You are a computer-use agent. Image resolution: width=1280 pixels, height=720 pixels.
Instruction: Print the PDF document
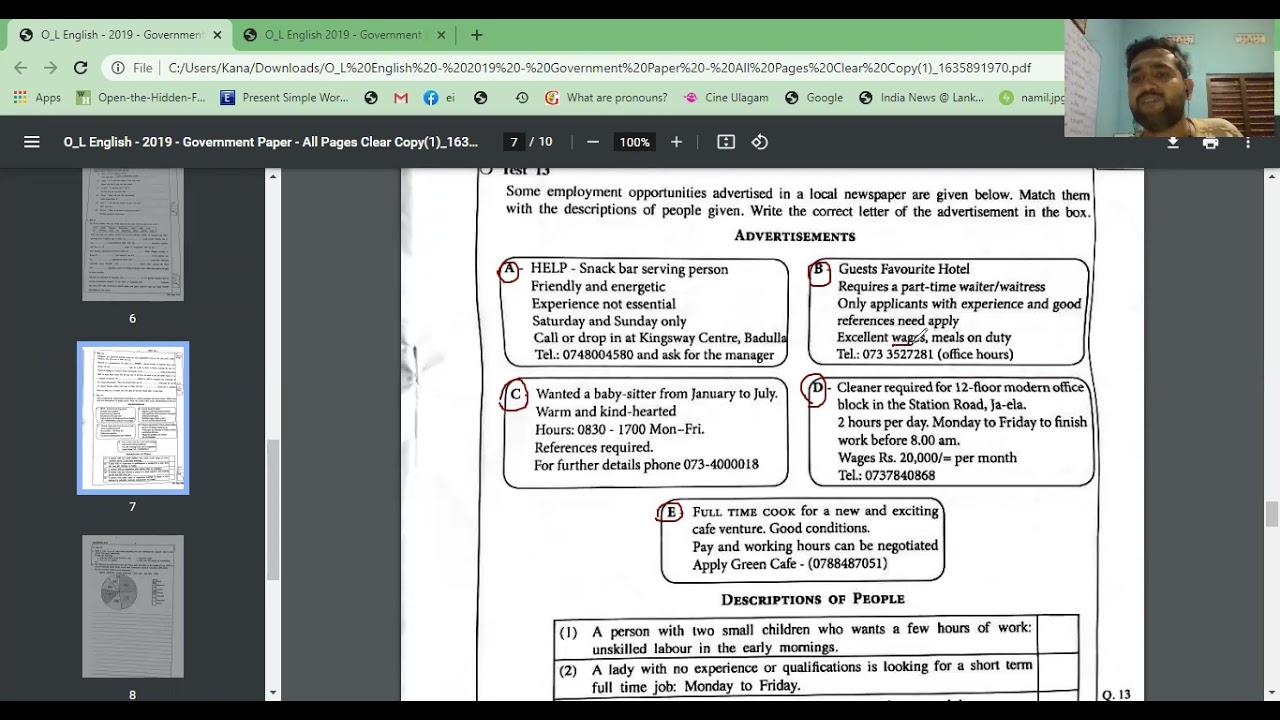pos(1210,142)
